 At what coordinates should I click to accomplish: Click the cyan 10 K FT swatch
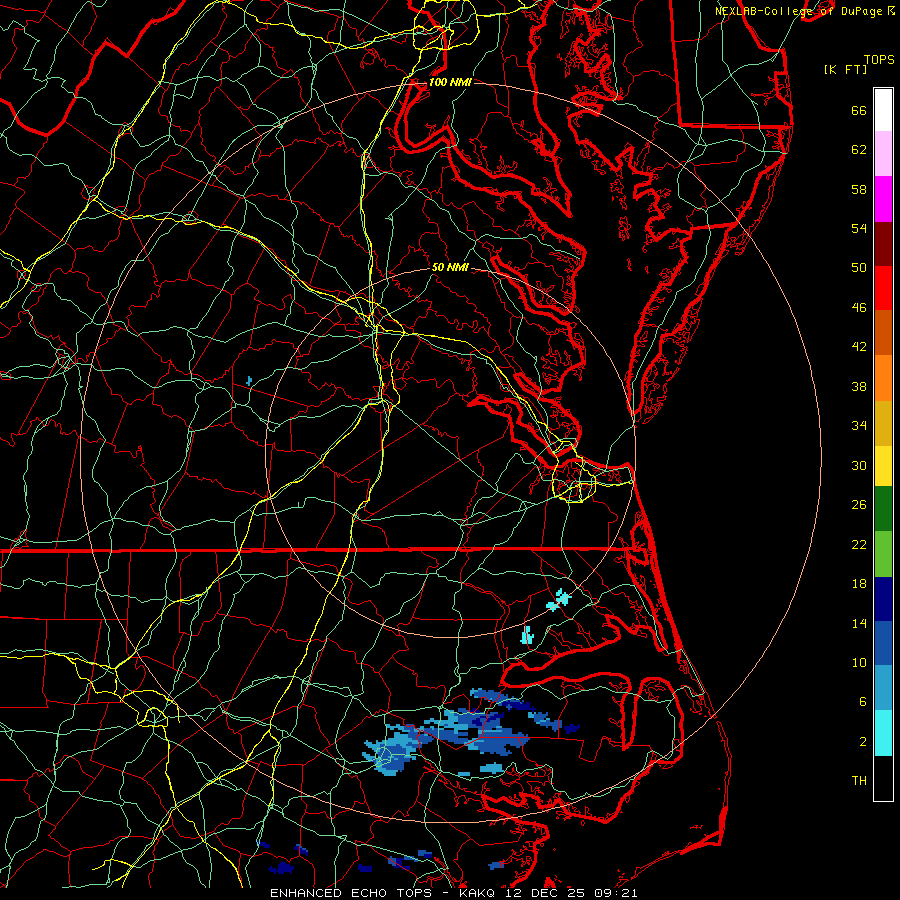pos(883,733)
